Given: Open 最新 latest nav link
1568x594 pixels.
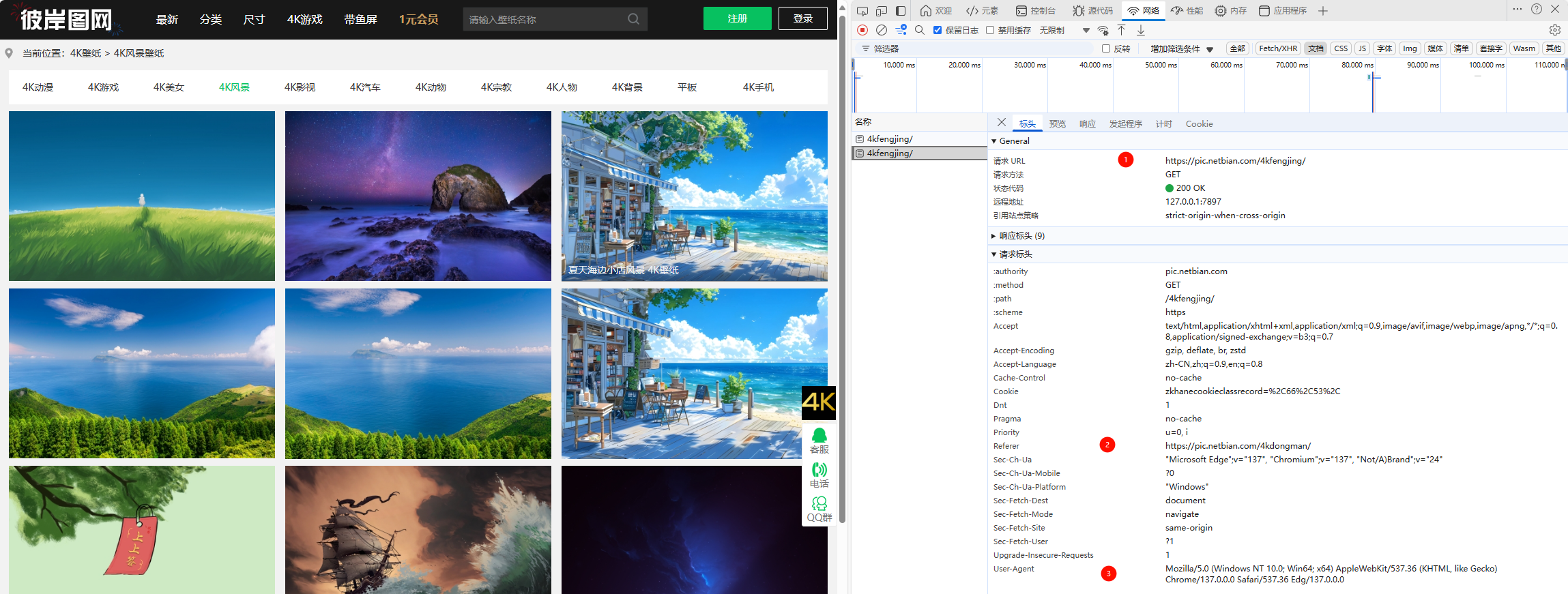Looking at the screenshot, I should pos(166,19).
